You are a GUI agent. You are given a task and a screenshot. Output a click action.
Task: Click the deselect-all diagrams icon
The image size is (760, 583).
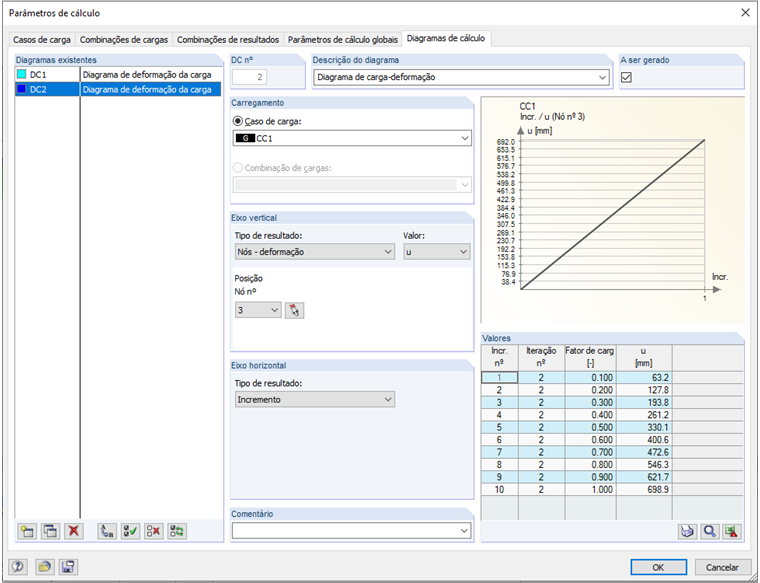[x=154, y=531]
